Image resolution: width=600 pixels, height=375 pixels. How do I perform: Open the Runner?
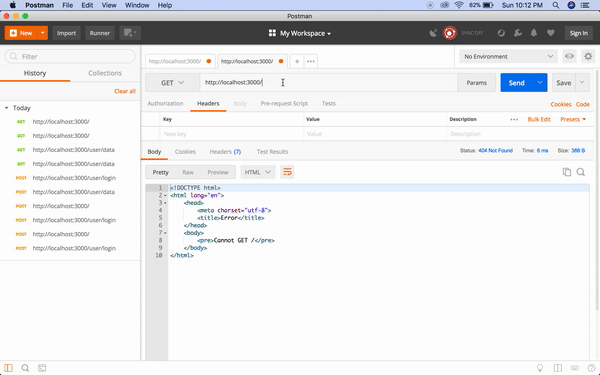[x=99, y=33]
